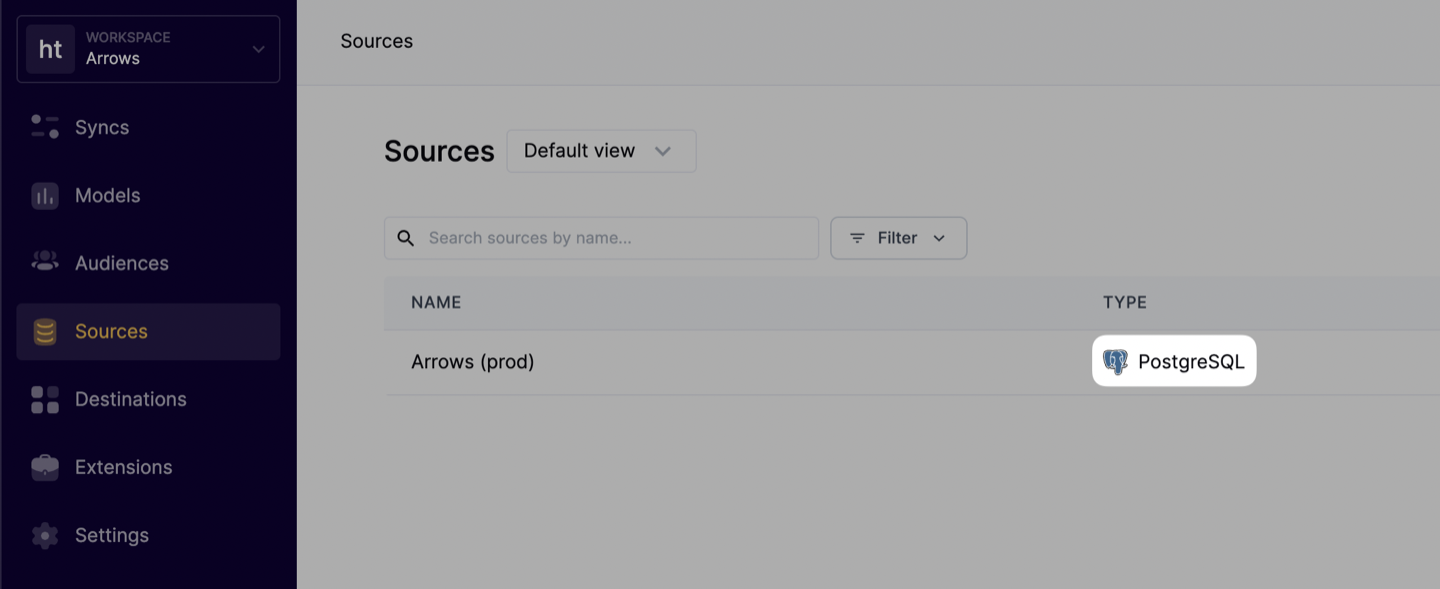Expand the Arrows workspace switcher chevron
Viewport: 1440px width, 589px height.
pyautogui.click(x=258, y=49)
